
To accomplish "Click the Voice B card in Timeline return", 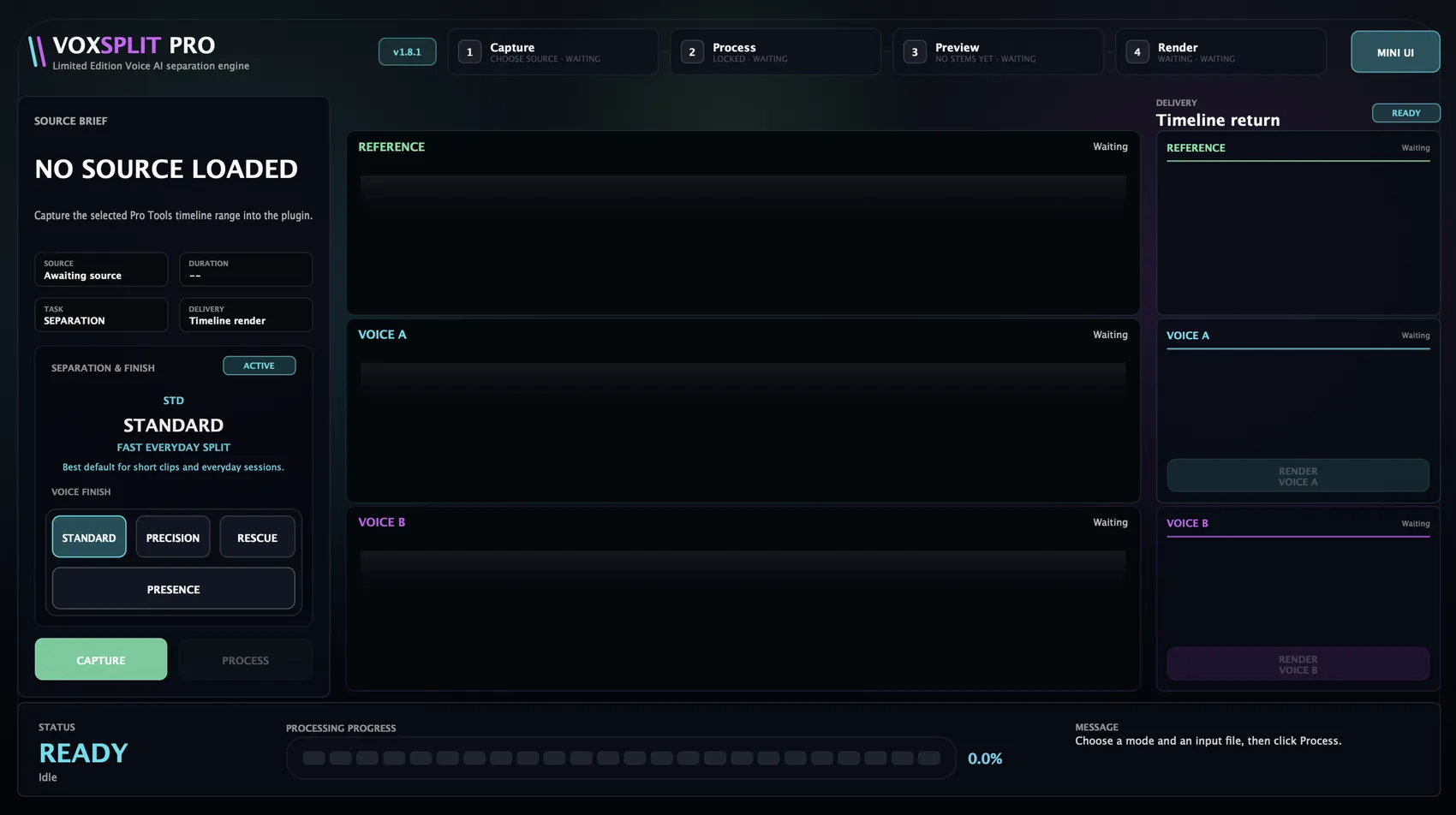I will 1298,599.
